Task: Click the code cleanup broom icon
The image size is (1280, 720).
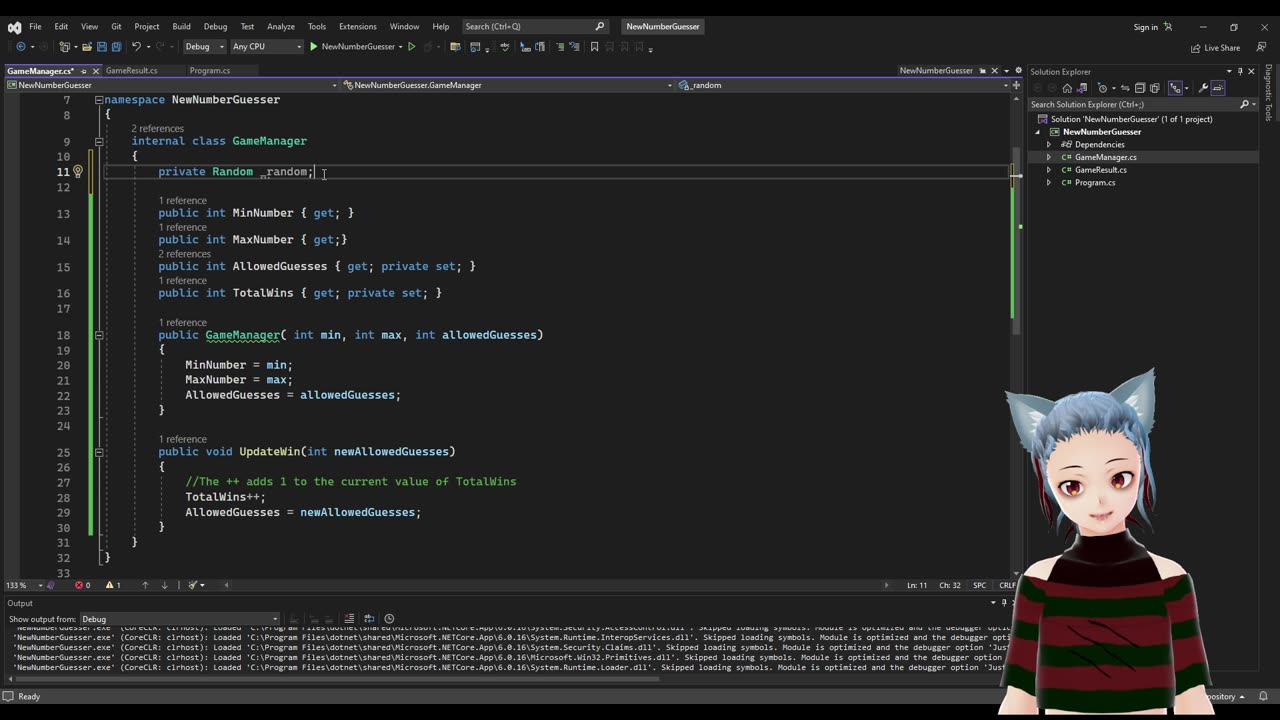Action: point(192,585)
